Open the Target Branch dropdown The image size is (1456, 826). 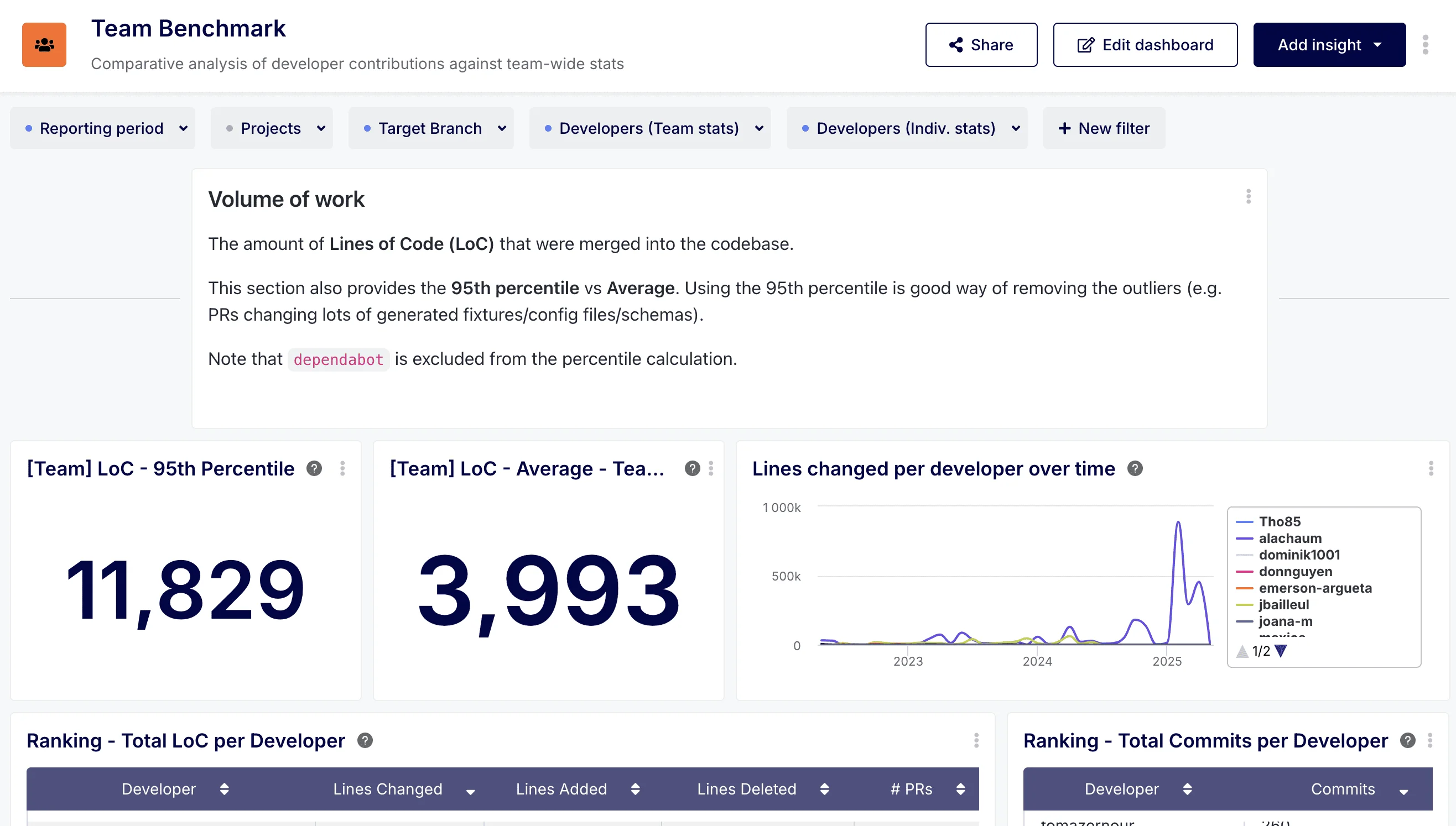pos(431,128)
